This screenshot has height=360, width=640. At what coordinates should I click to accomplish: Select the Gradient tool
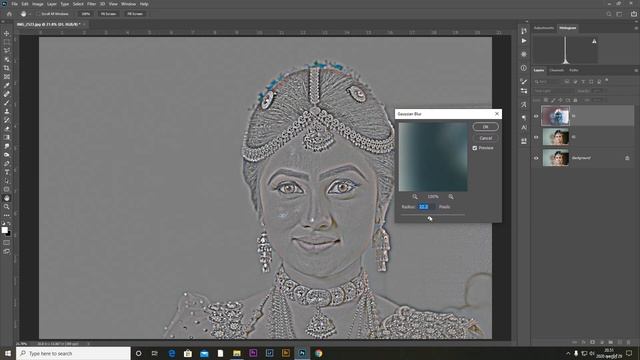coord(7,137)
